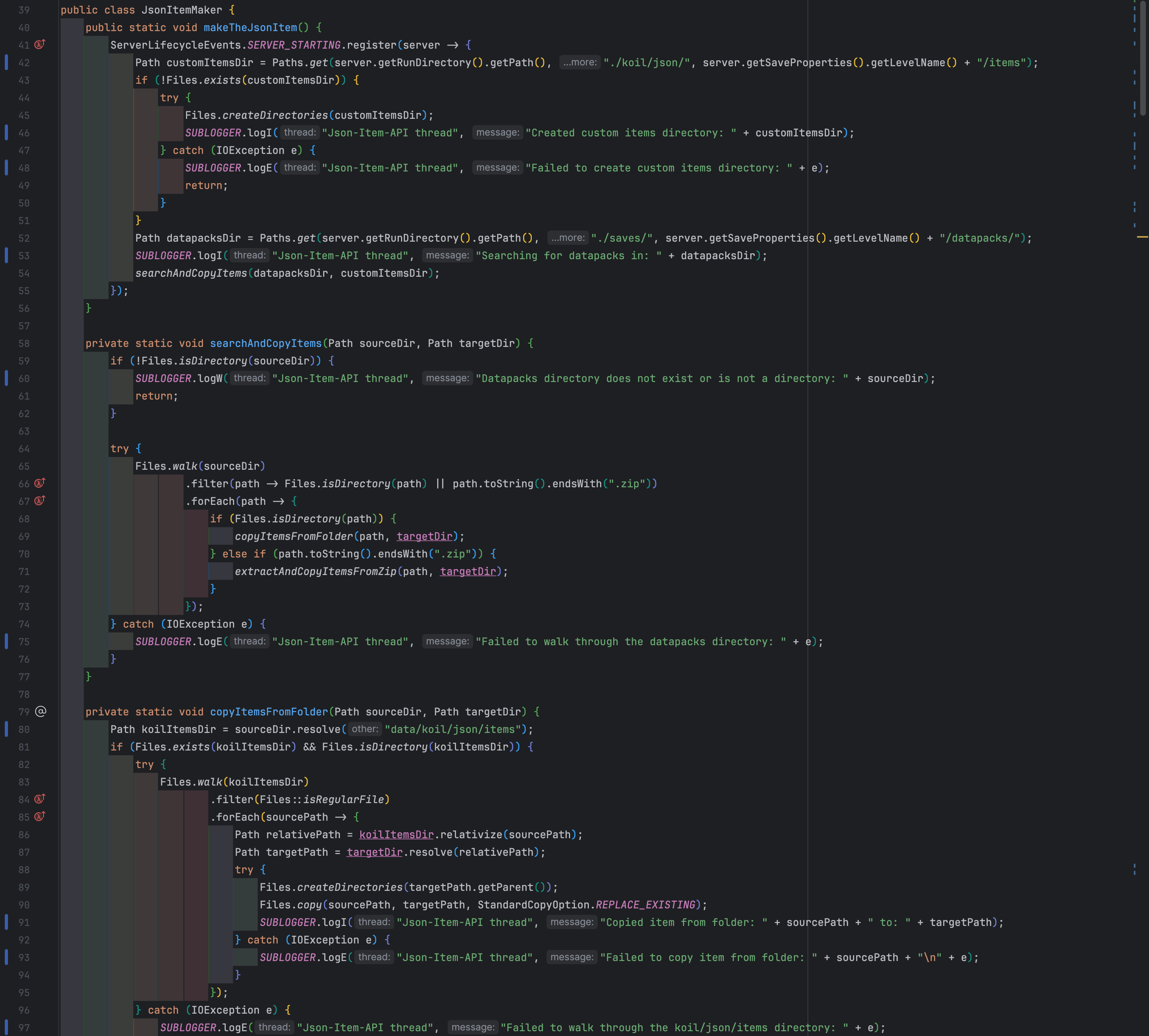This screenshot has height=1036, width=1149.
Task: Click underlined koilItemsDir on the relativize line
Action: [396, 835]
